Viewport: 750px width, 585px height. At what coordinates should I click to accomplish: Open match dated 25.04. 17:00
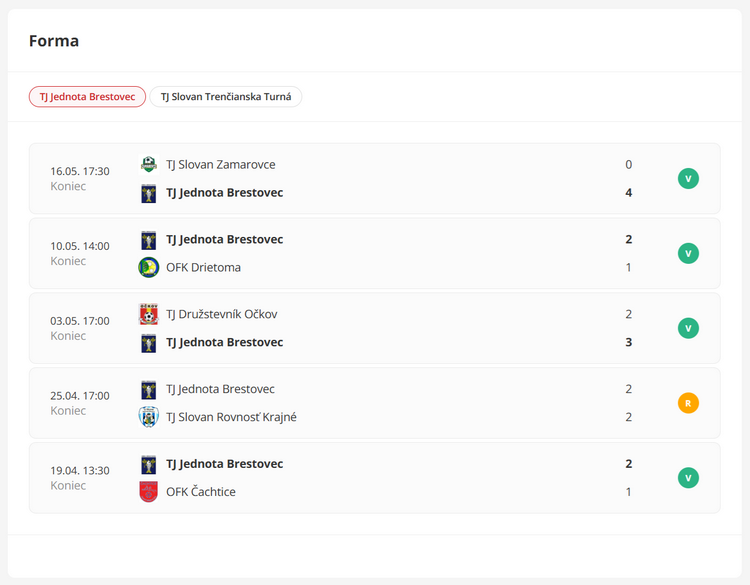tap(375, 403)
